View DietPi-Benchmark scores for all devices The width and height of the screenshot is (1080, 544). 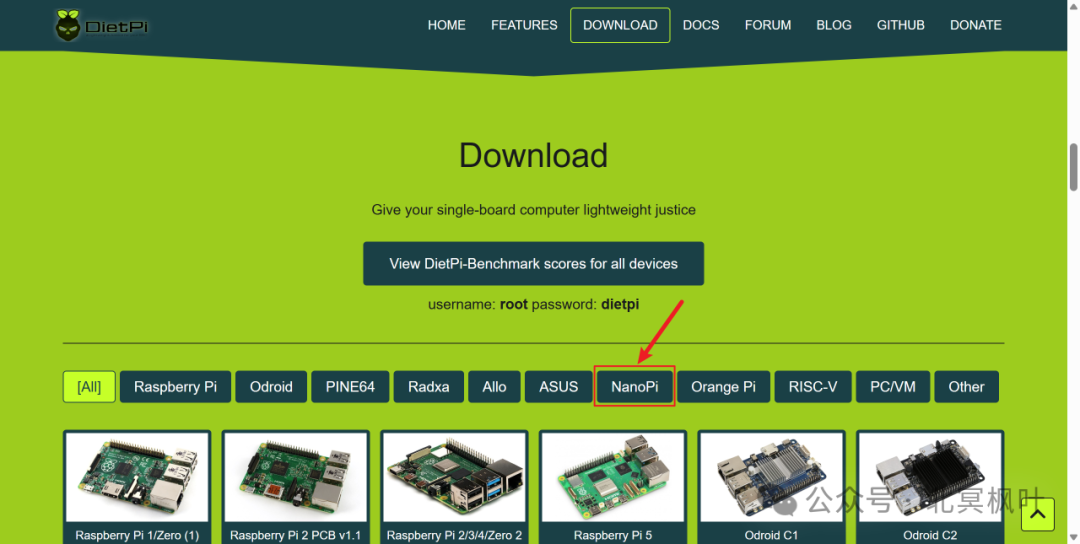[x=533, y=264]
